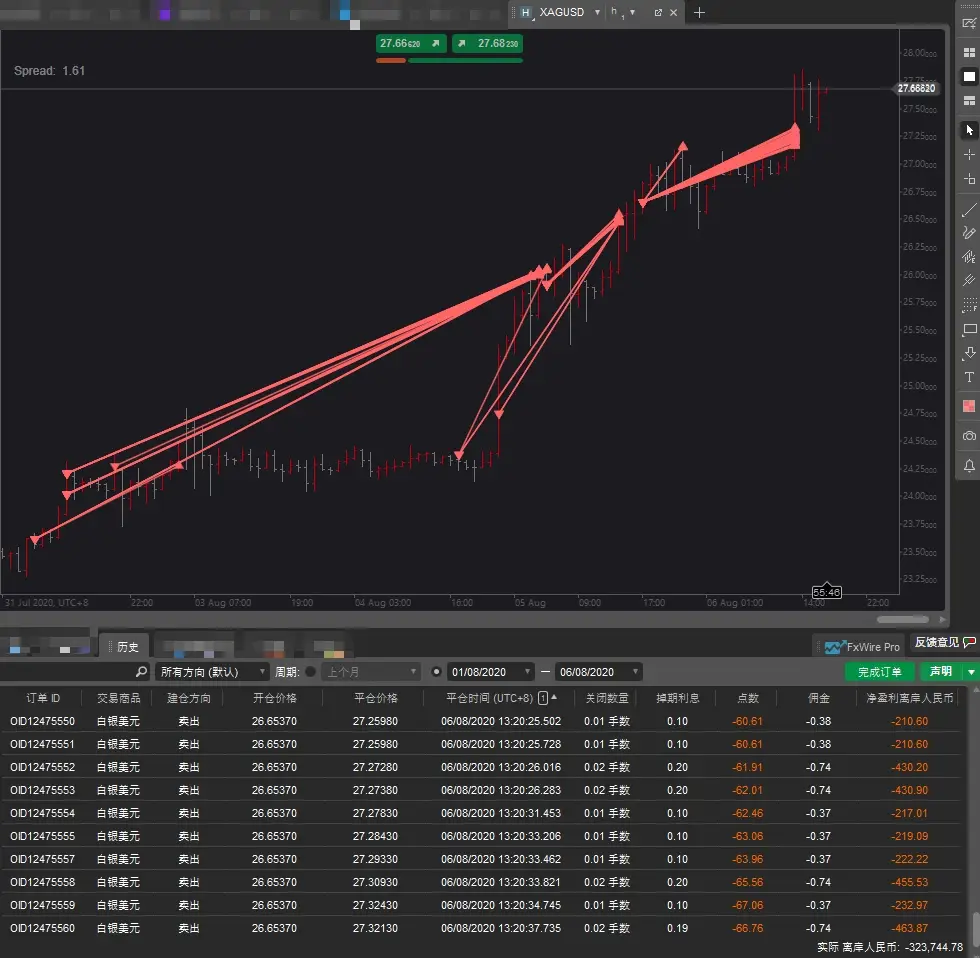The image size is (980, 958).
Task: Add a new chart tab
Action: click(699, 12)
